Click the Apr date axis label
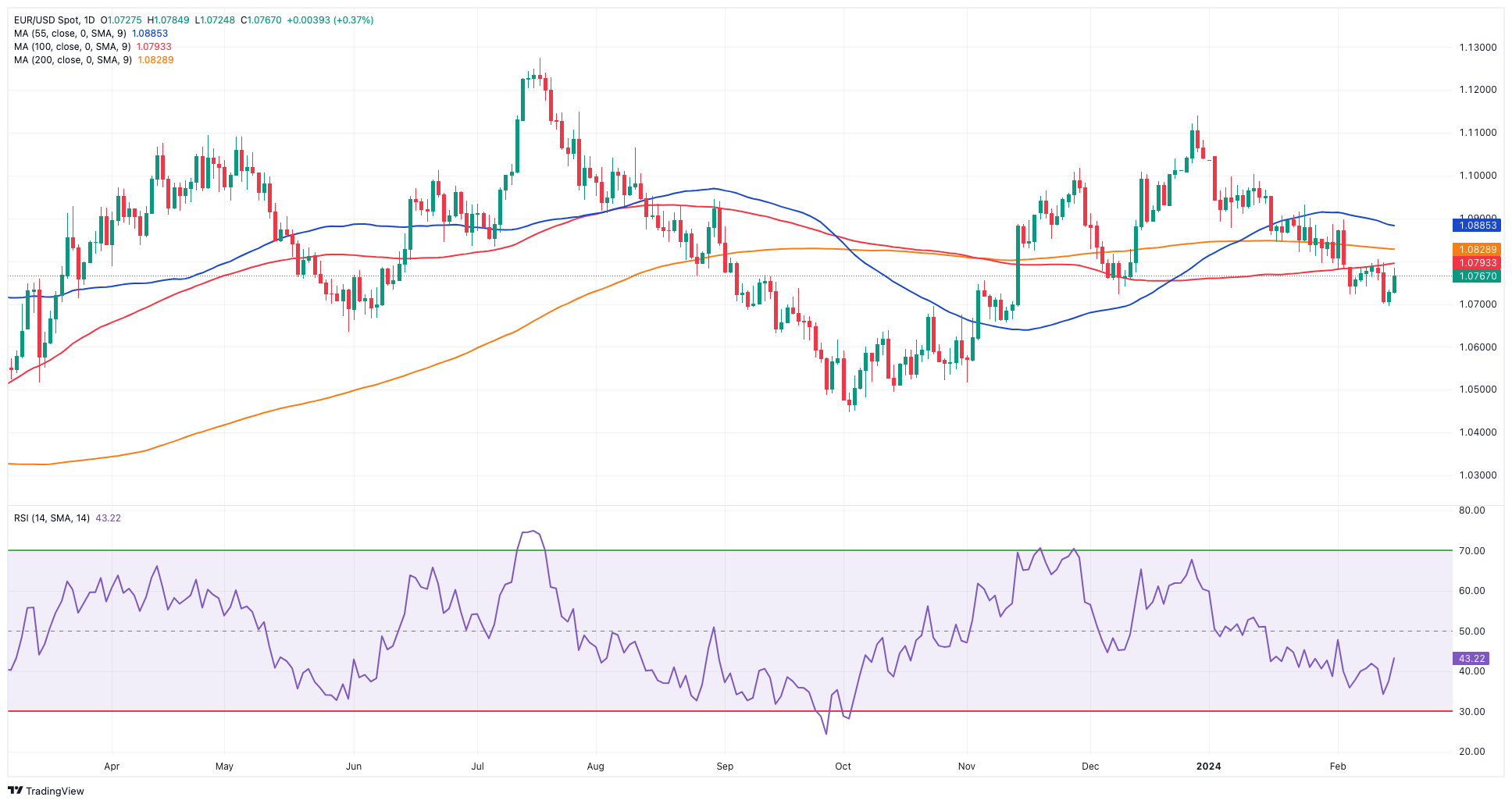Viewport: 1512px width, 804px height. click(112, 767)
